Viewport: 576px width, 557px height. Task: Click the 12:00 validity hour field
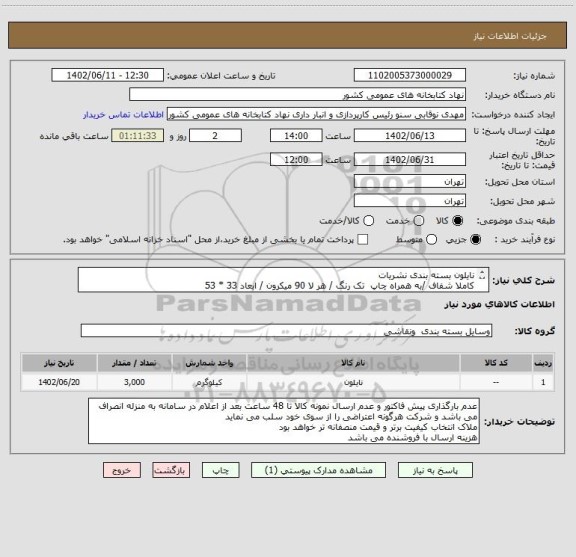tap(296, 159)
